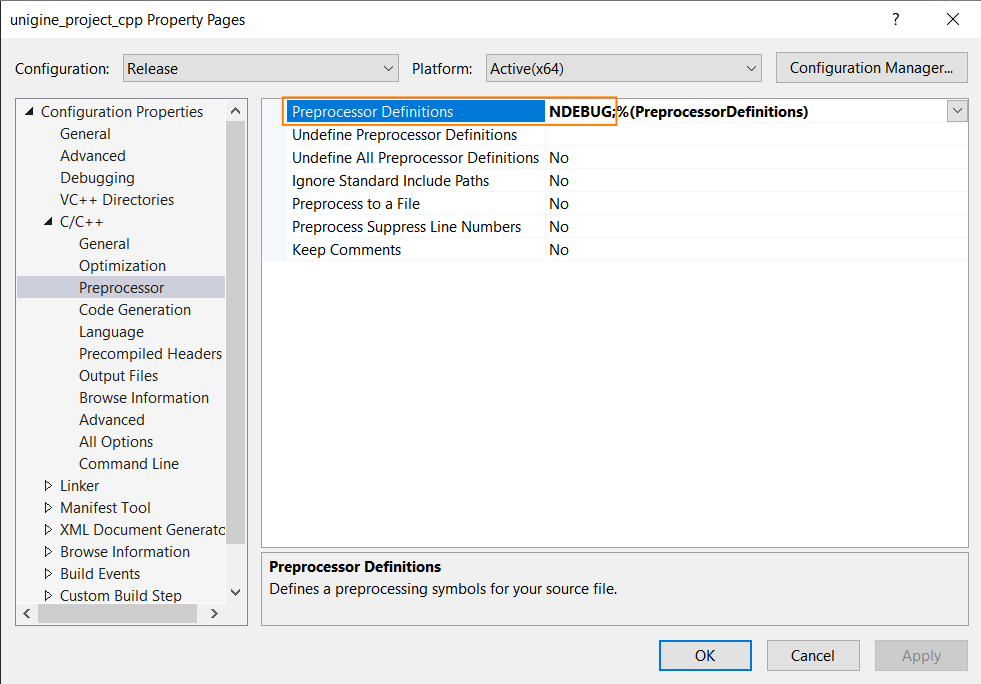This screenshot has width=981, height=684.
Task: Click the tree horizontal scroll right arrow
Action: coord(214,613)
